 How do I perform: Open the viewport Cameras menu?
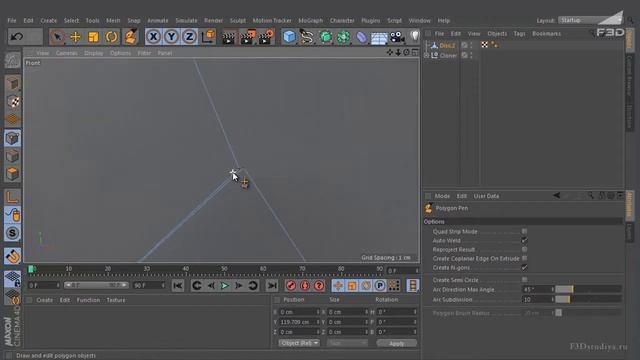tap(67, 53)
